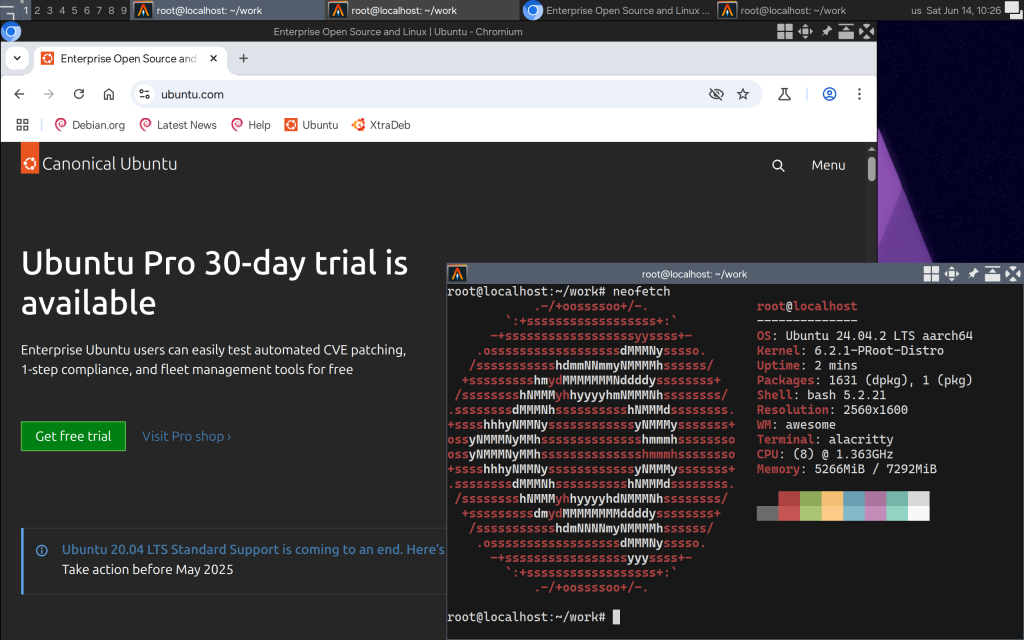The image size is (1024, 640).
Task: Switch to workspace tag 5
Action: (x=74, y=10)
